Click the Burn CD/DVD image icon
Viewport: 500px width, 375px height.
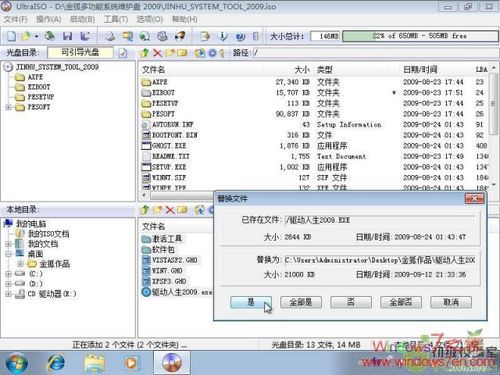(180, 36)
